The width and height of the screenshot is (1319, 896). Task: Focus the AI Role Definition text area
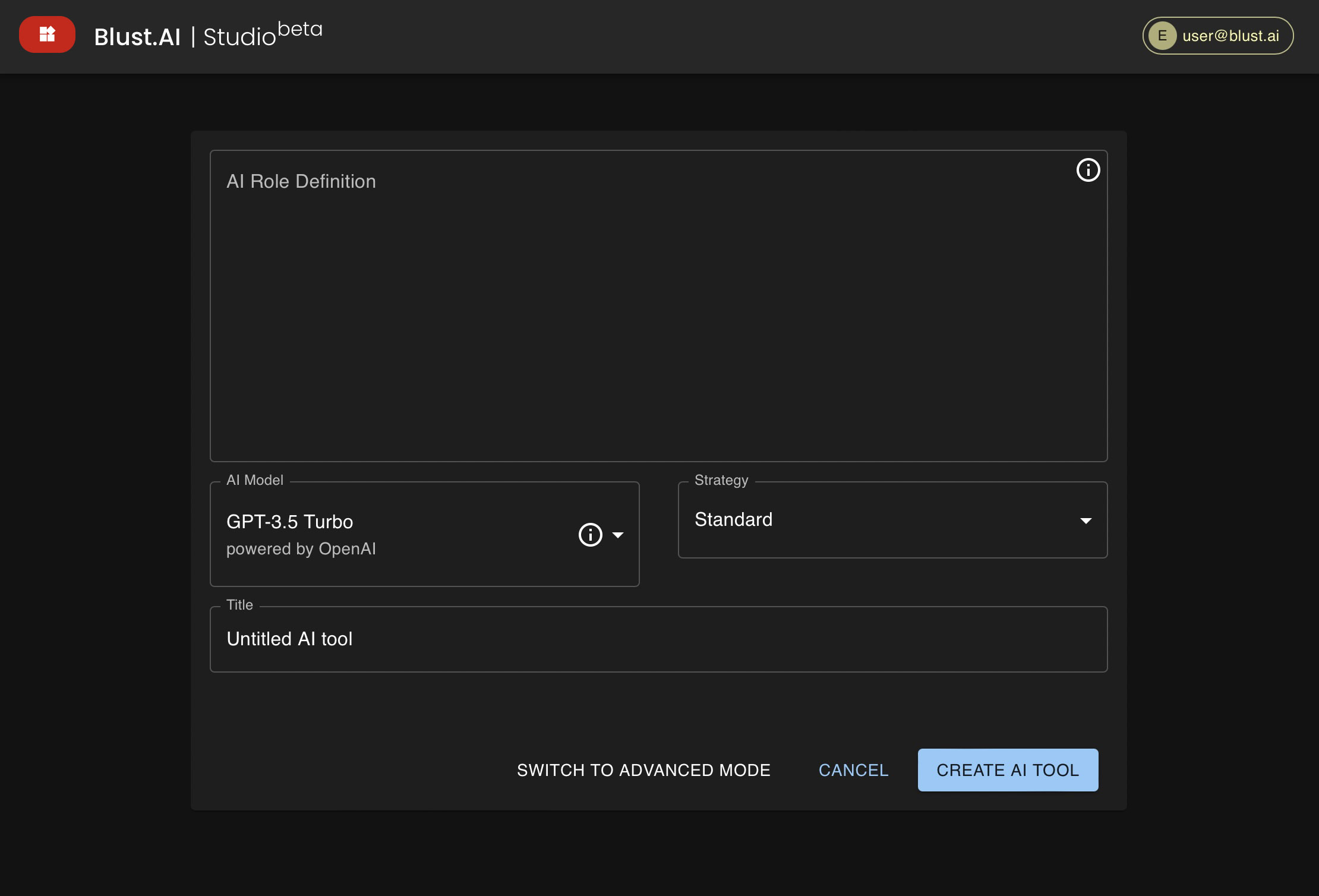tap(658, 306)
